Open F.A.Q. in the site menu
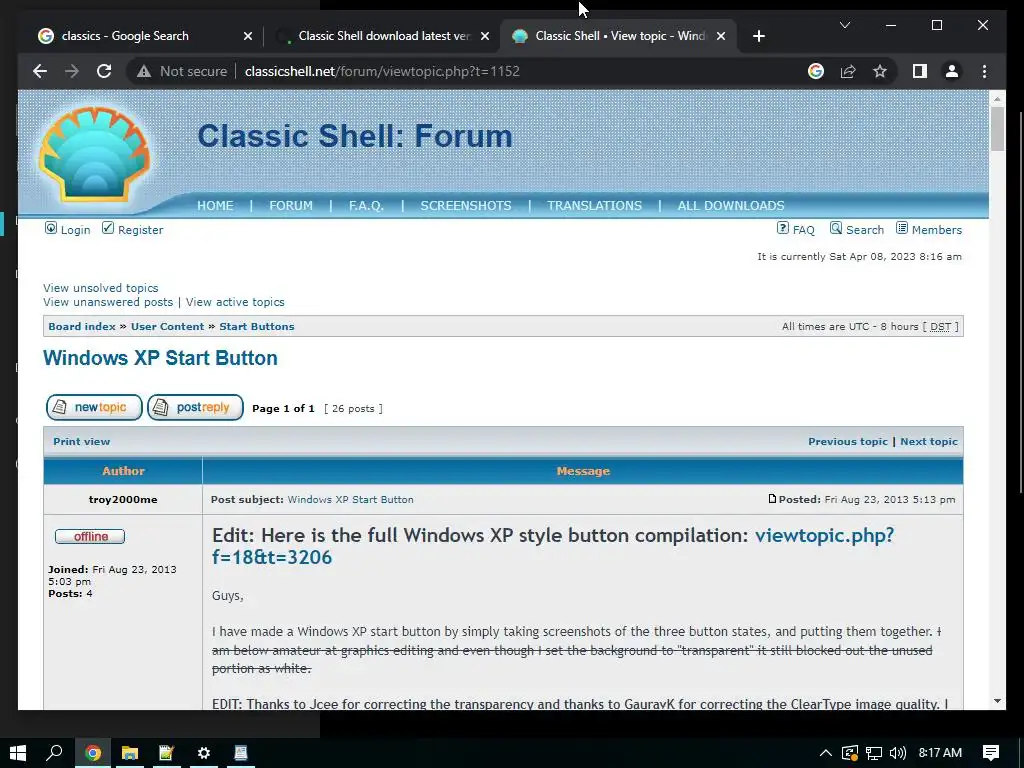Viewport: 1024px width, 768px height. 366,205
